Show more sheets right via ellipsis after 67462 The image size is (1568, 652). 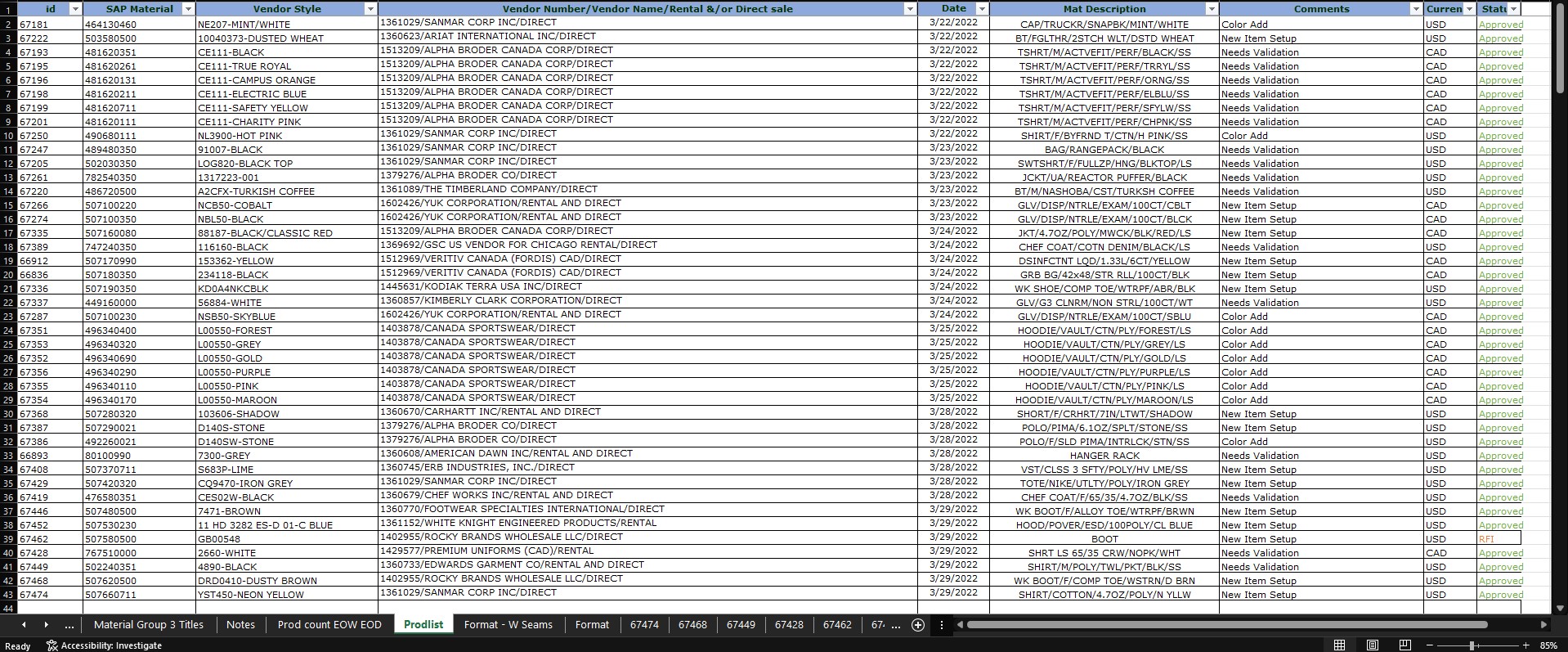pos(896,625)
